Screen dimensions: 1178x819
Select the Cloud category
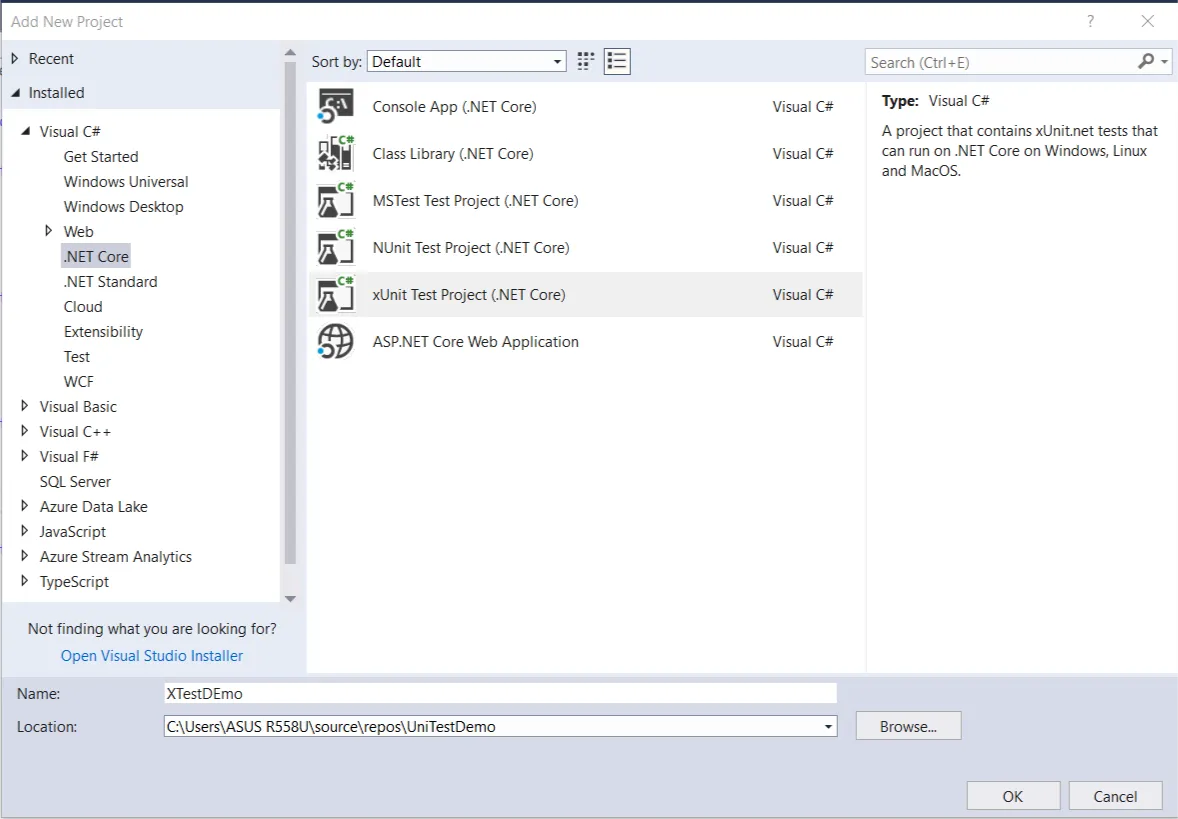pos(83,307)
